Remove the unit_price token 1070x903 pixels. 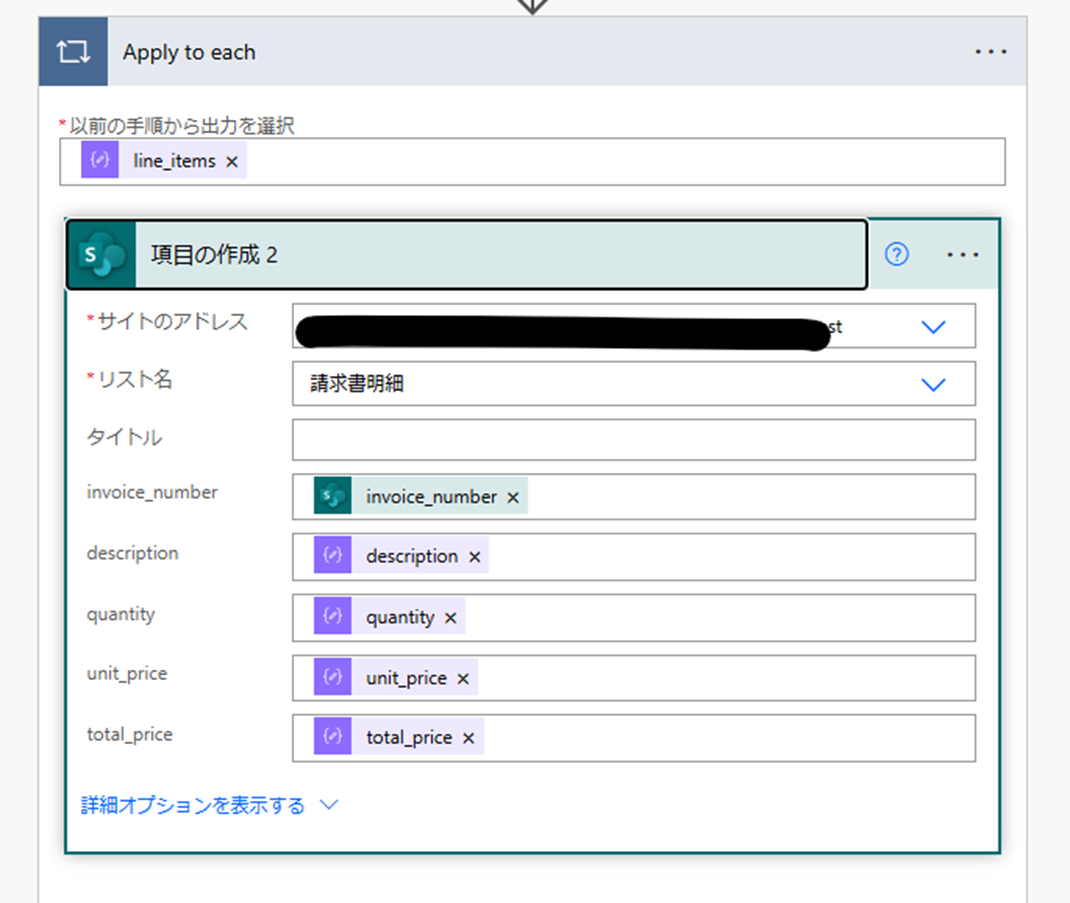[463, 678]
